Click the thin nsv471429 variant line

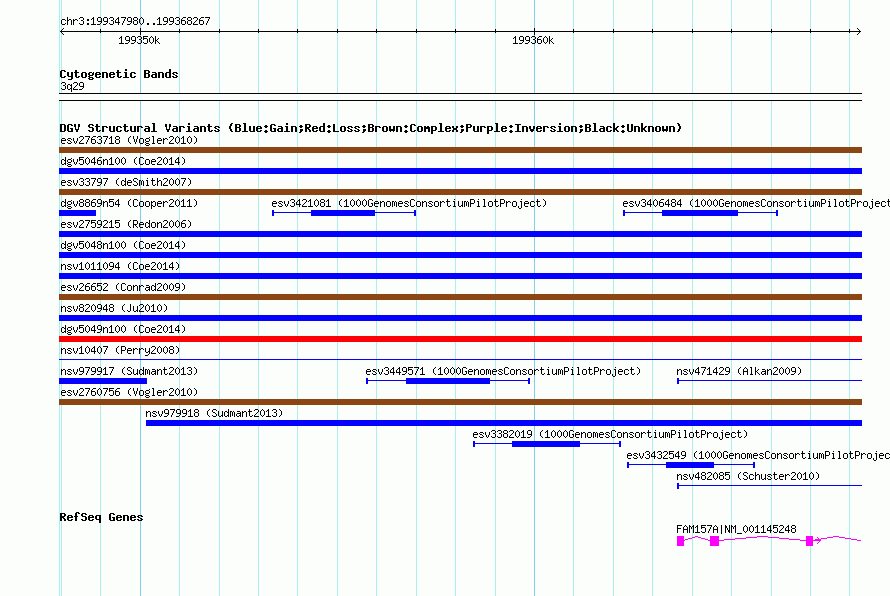point(770,380)
